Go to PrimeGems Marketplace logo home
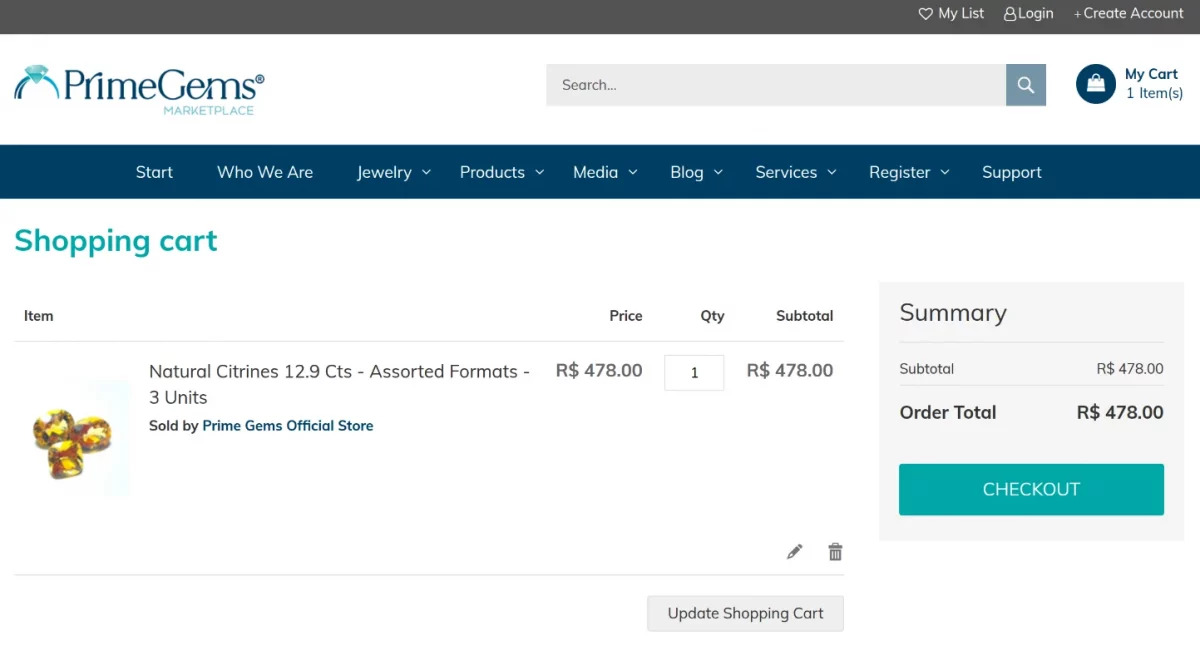 (x=139, y=88)
